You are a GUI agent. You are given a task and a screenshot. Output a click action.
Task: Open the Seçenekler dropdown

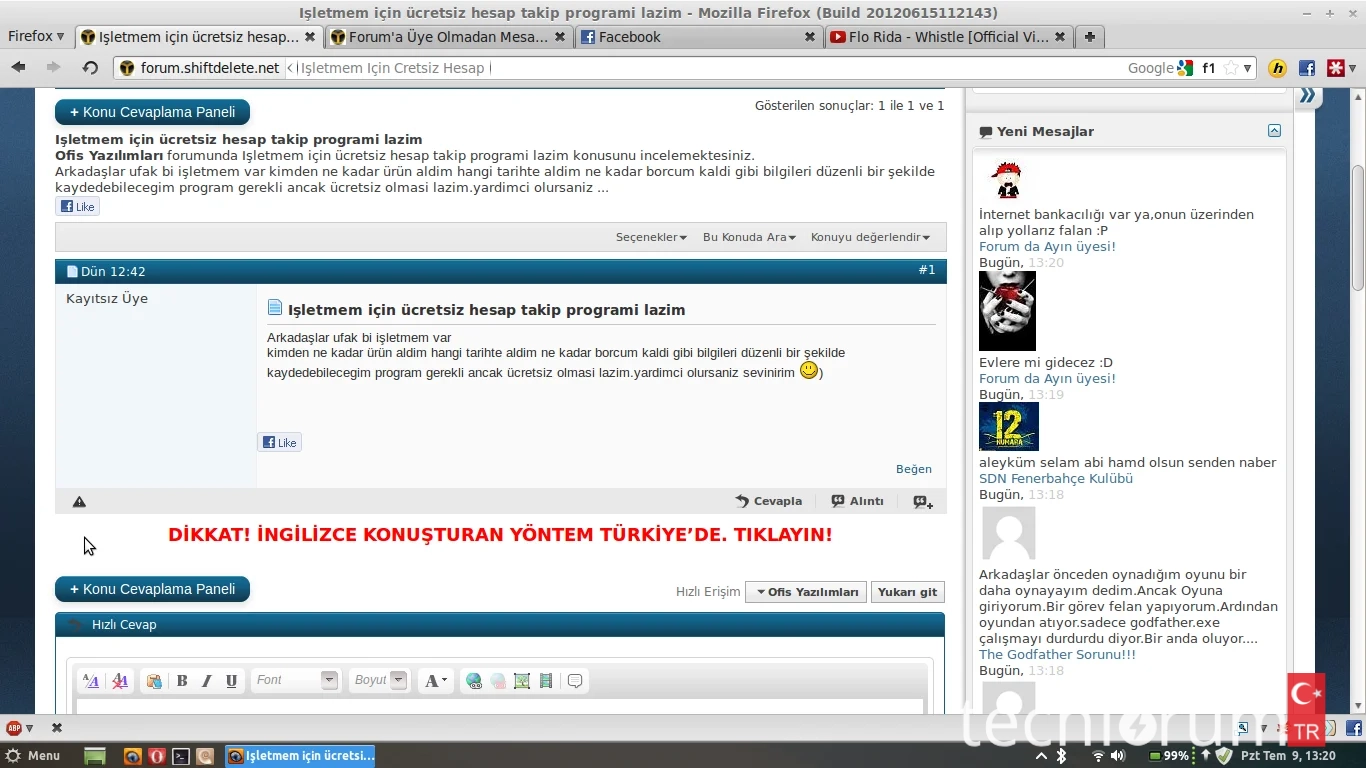point(650,237)
